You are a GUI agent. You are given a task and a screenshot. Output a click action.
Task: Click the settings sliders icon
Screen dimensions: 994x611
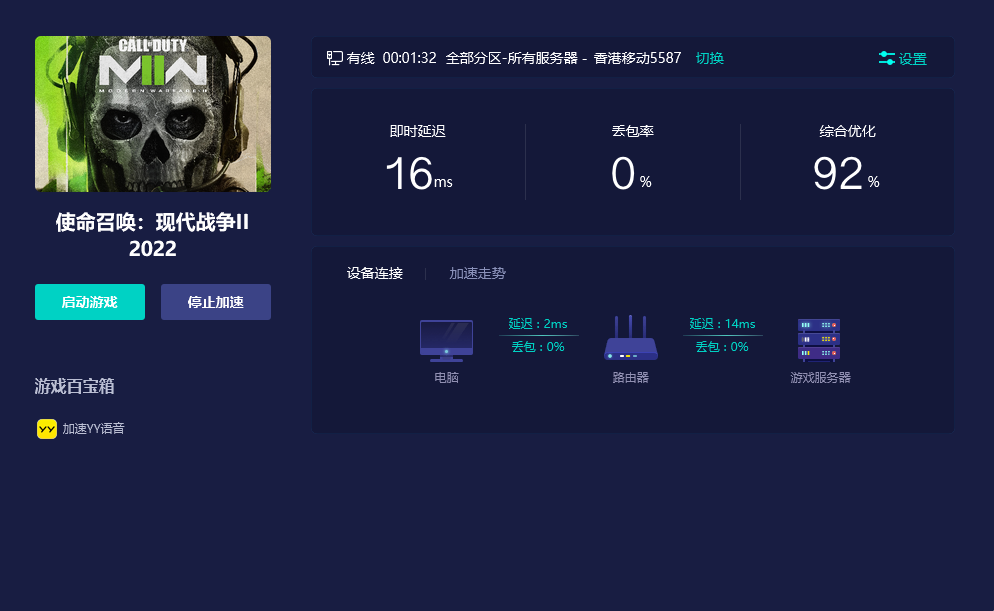[x=886, y=59]
